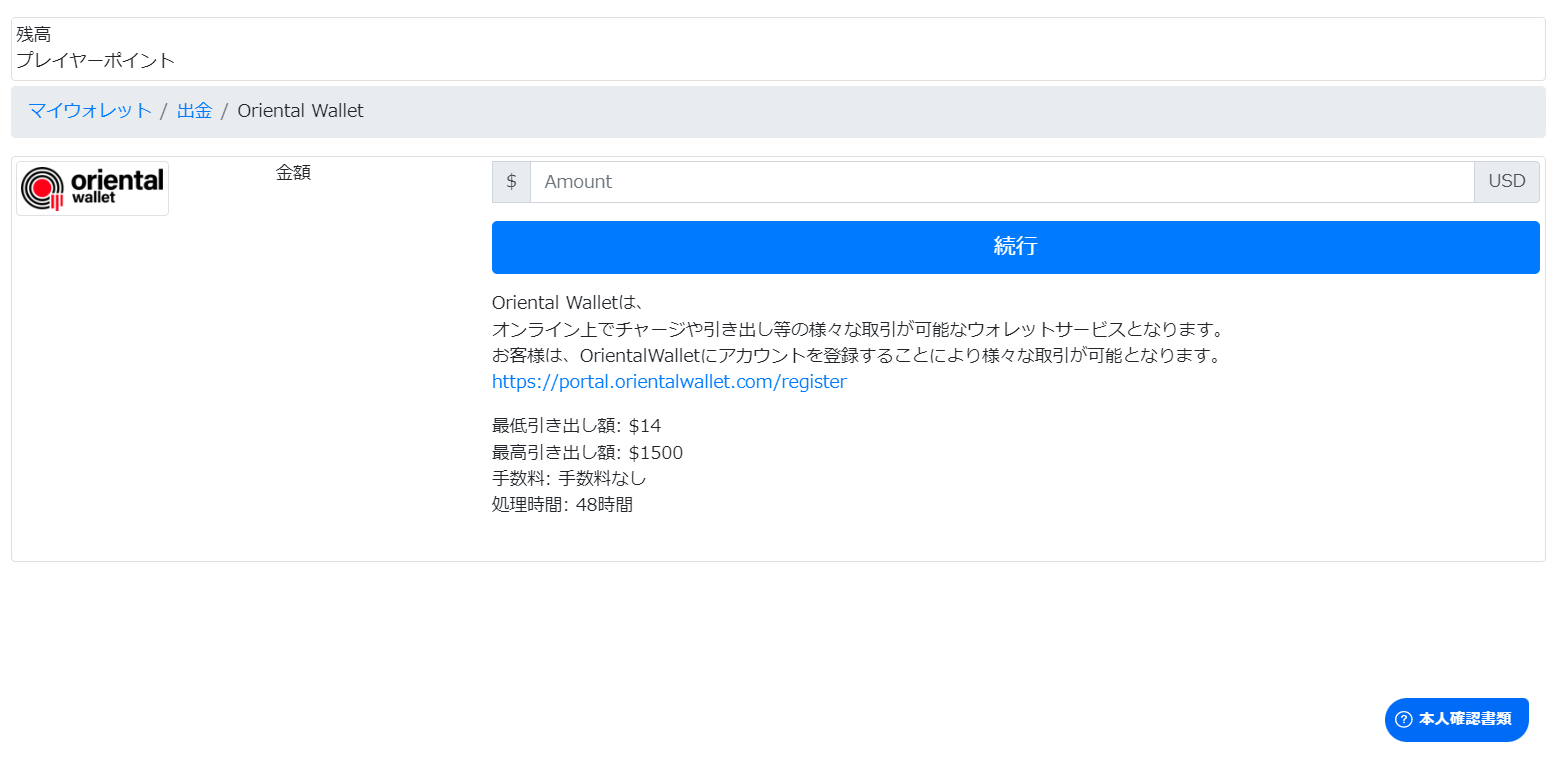The width and height of the screenshot is (1557, 771).
Task: Click the question mark icon in 本人確認書類
Action: (1404, 720)
